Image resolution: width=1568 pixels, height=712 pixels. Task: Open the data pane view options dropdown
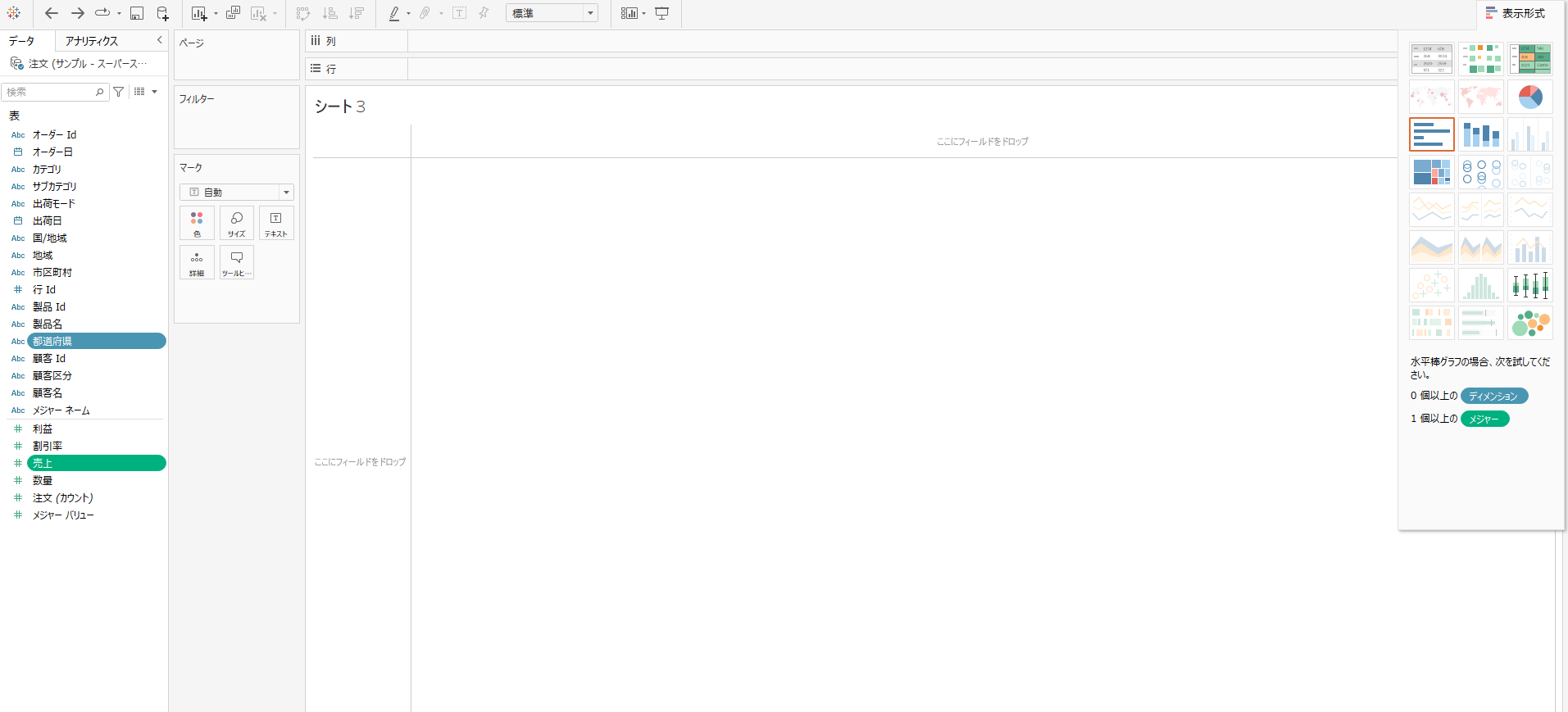click(x=154, y=92)
